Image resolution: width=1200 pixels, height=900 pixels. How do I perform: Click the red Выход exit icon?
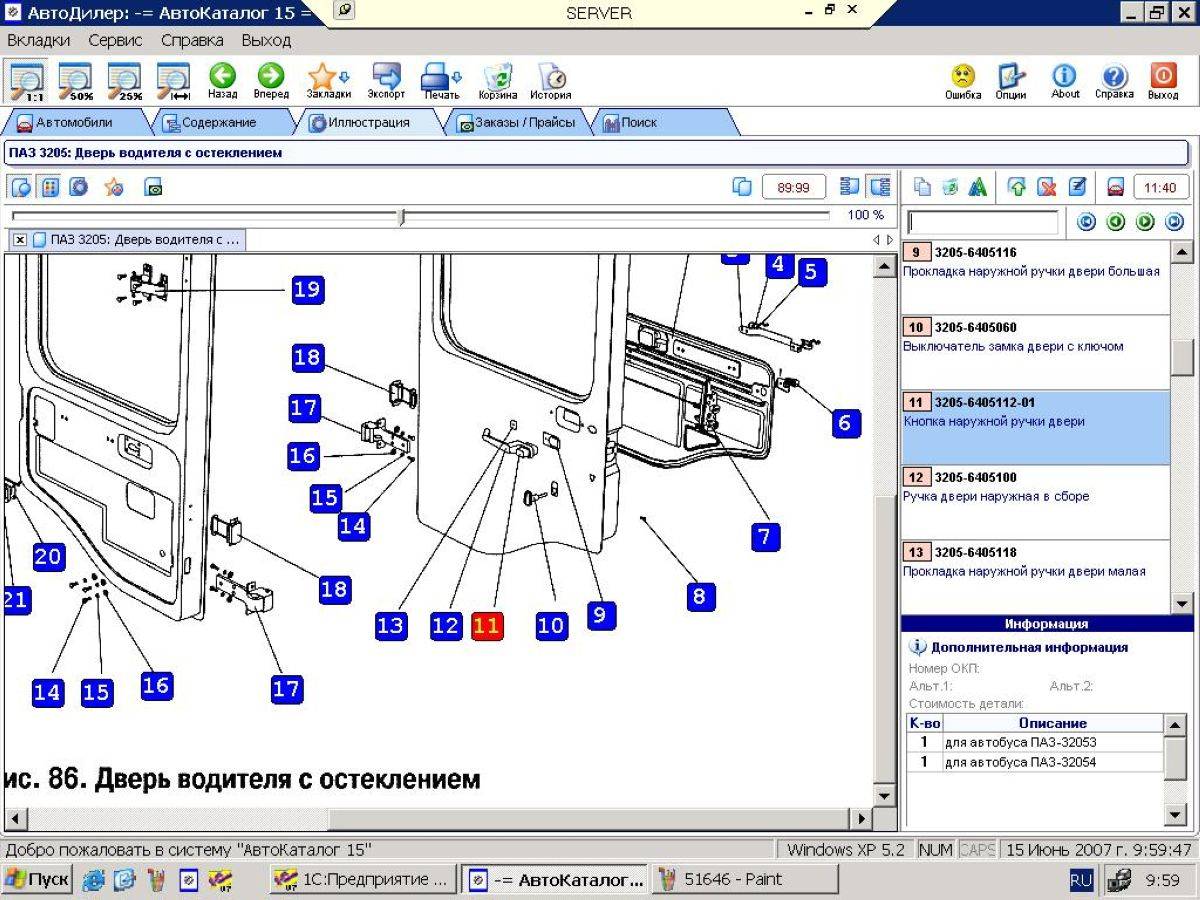[x=1163, y=80]
